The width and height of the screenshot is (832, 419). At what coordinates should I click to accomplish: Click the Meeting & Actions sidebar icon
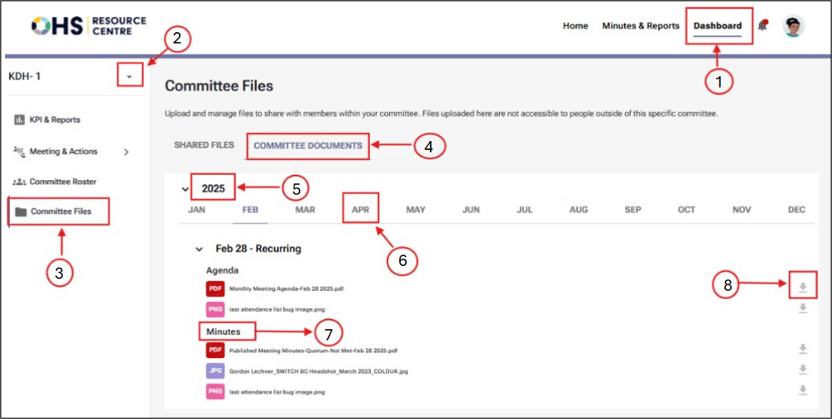[x=19, y=151]
